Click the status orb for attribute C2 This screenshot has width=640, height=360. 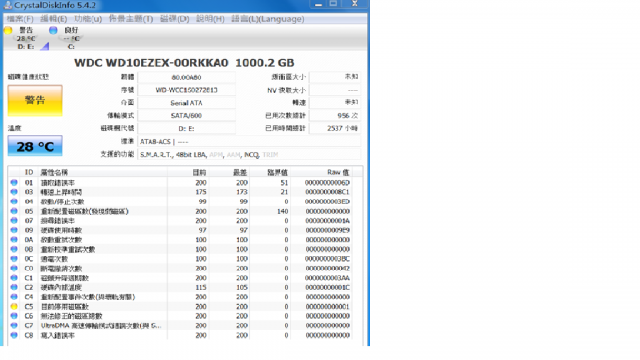point(14,287)
